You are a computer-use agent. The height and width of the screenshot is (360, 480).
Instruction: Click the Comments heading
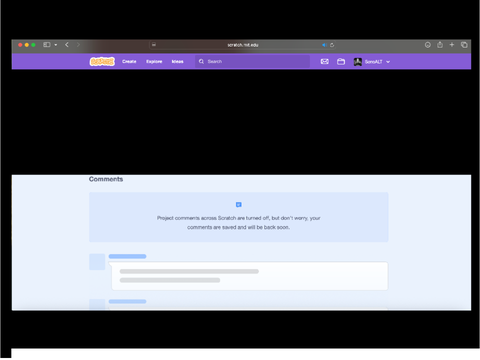coord(106,179)
